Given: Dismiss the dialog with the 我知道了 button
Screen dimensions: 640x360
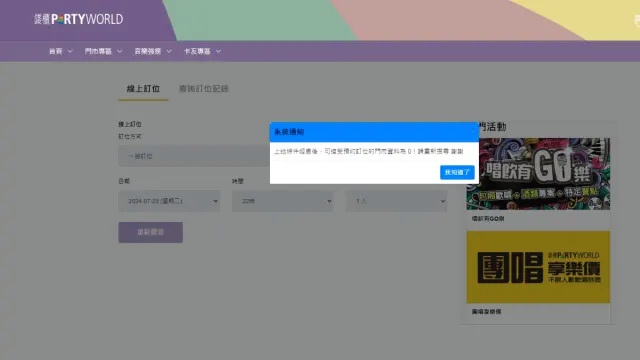Looking at the screenshot, I should click(457, 172).
